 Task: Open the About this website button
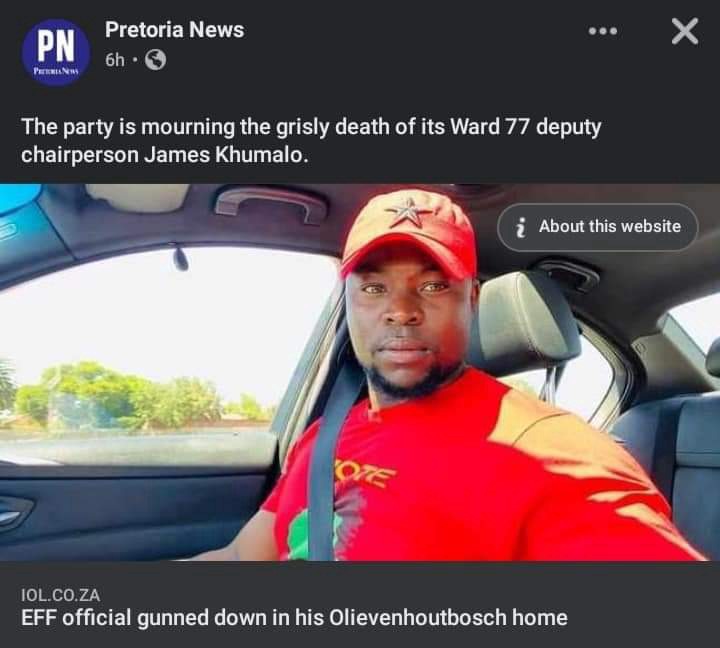pos(597,227)
